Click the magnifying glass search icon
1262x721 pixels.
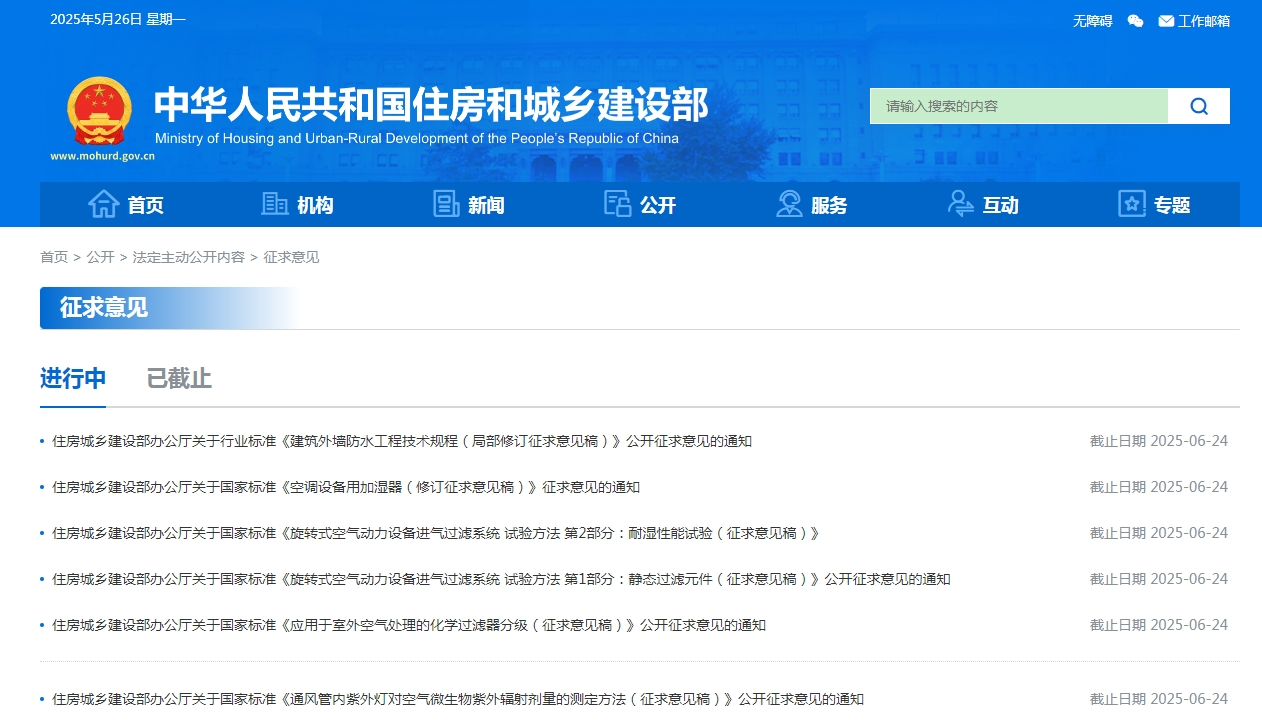(x=1199, y=106)
